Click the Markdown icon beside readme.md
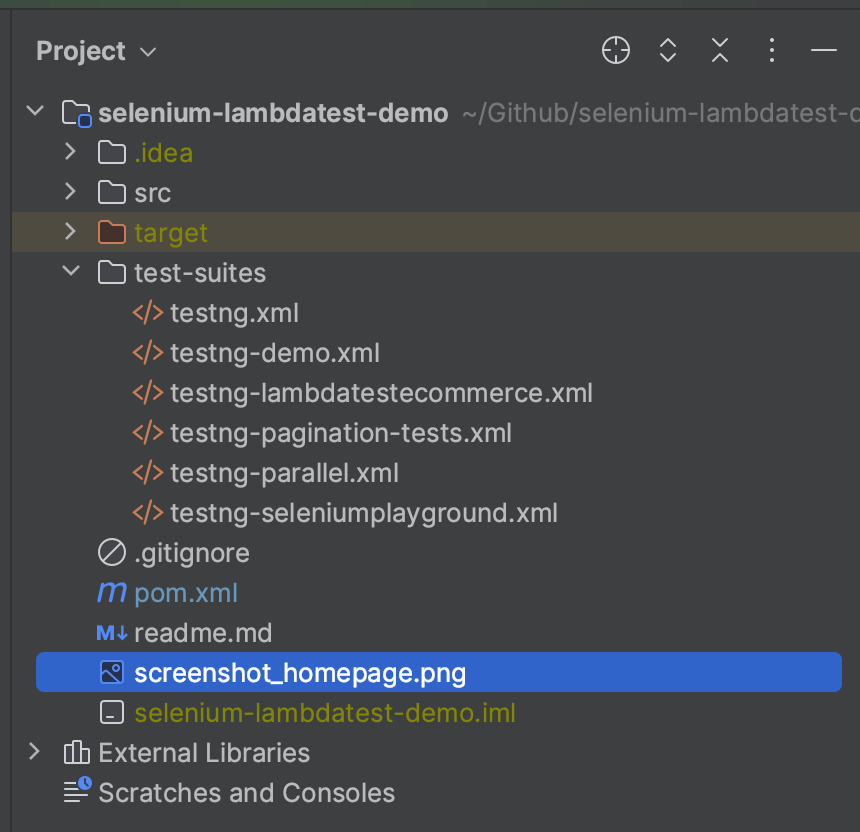This screenshot has width=860, height=832. click(111, 632)
